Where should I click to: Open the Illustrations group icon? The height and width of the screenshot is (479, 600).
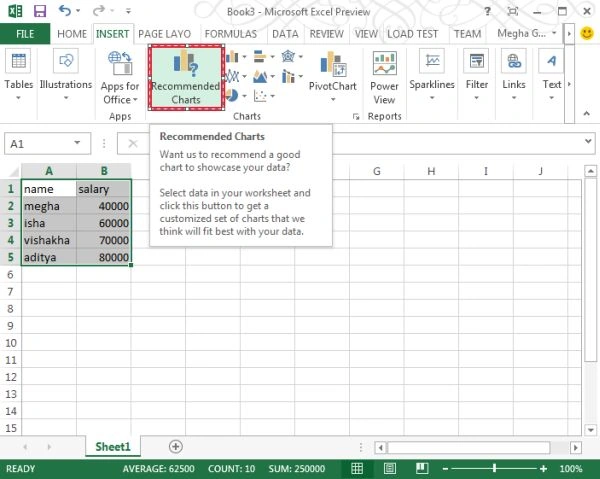66,61
